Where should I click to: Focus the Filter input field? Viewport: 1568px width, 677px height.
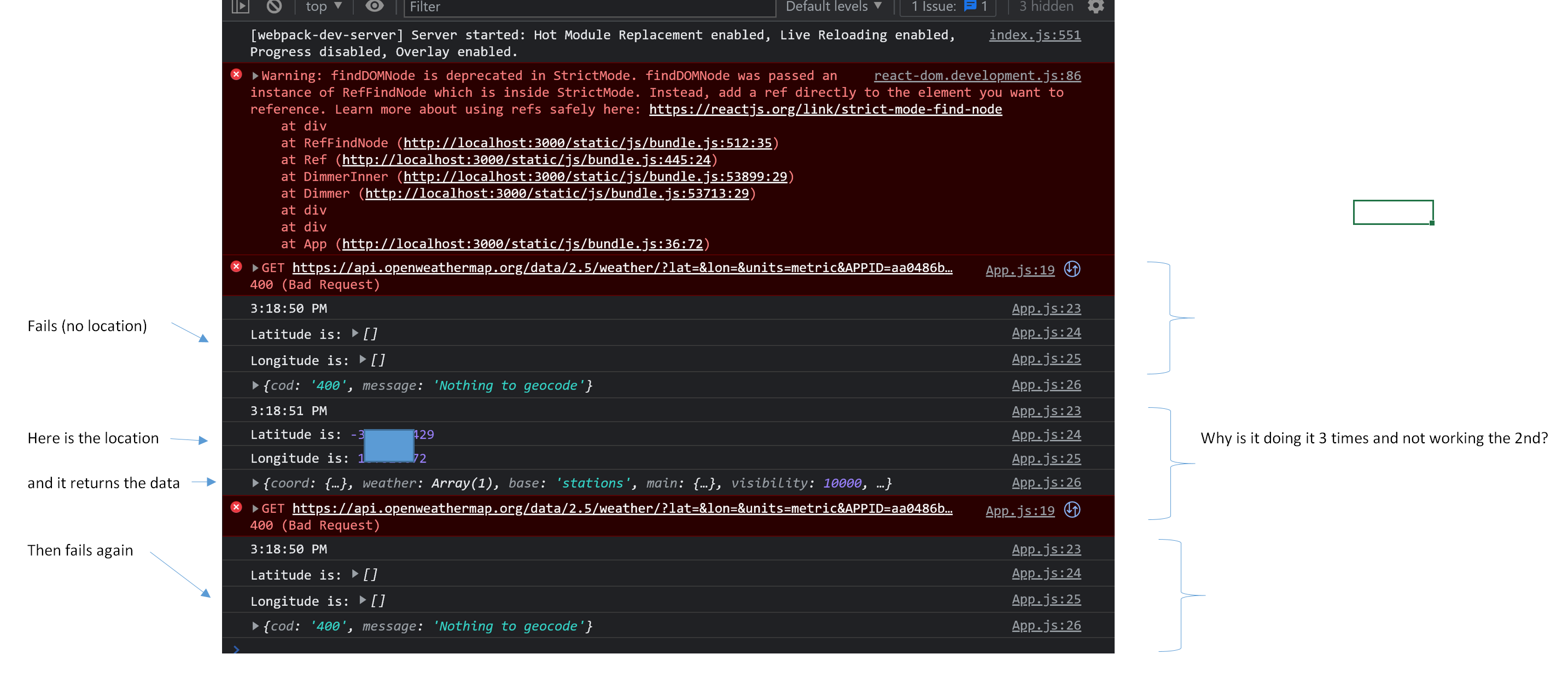[589, 7]
